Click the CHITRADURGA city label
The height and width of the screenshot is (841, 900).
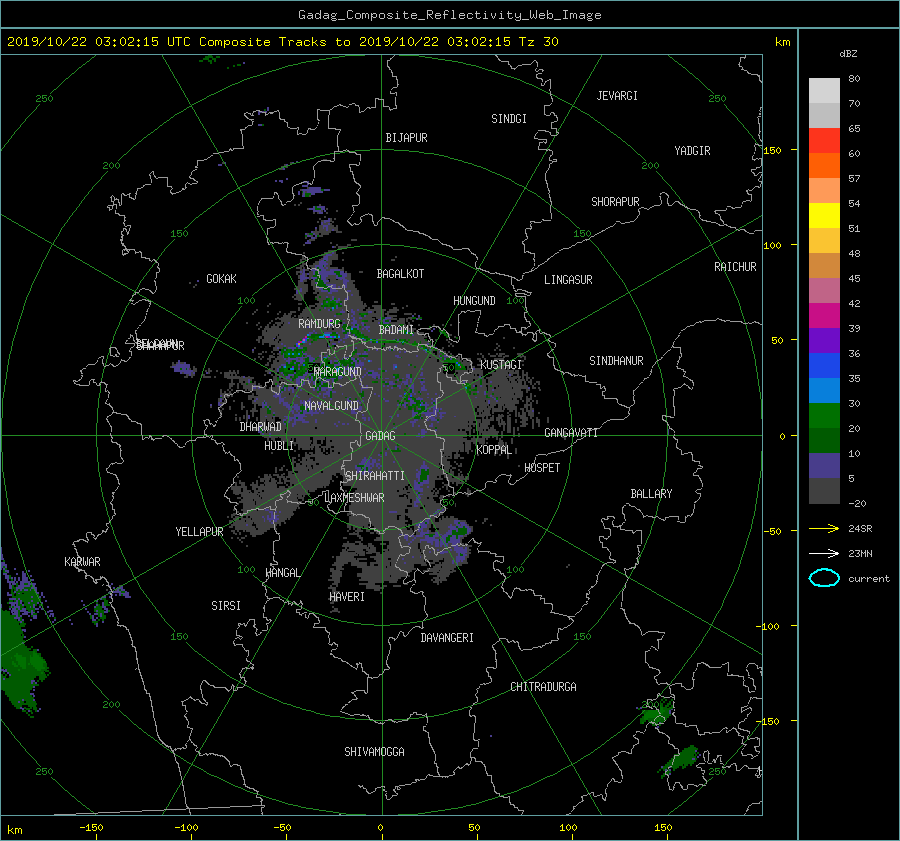pyautogui.click(x=544, y=687)
